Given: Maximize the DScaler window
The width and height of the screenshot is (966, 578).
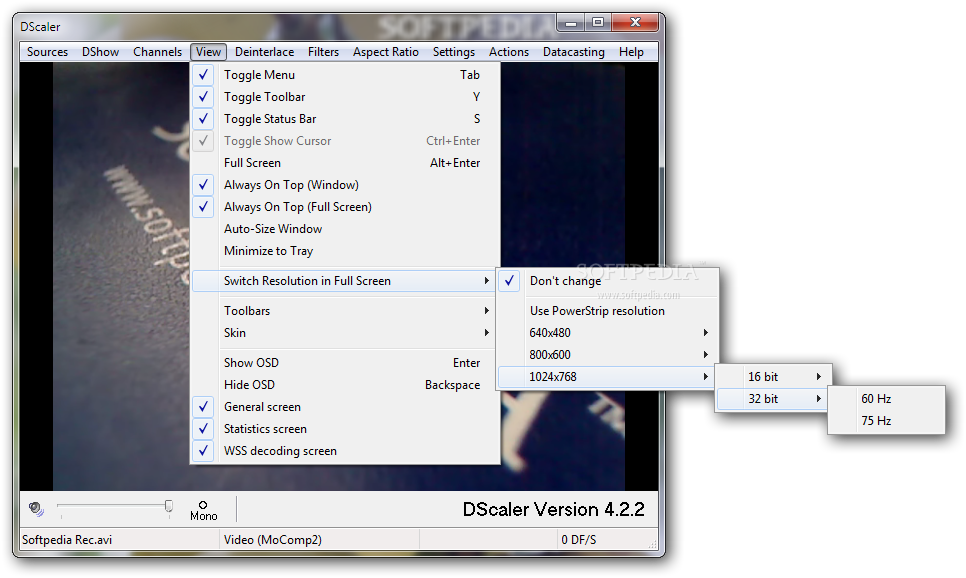Looking at the screenshot, I should [x=598, y=23].
